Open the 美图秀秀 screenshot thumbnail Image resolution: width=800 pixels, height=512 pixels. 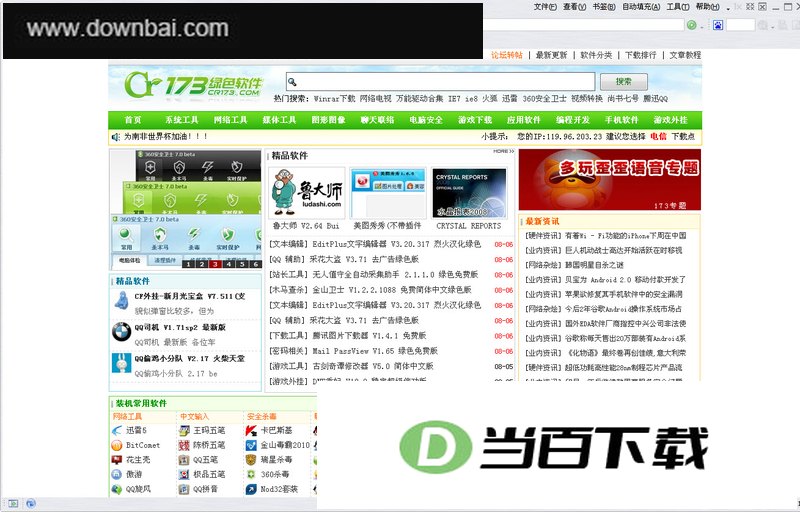[388, 193]
